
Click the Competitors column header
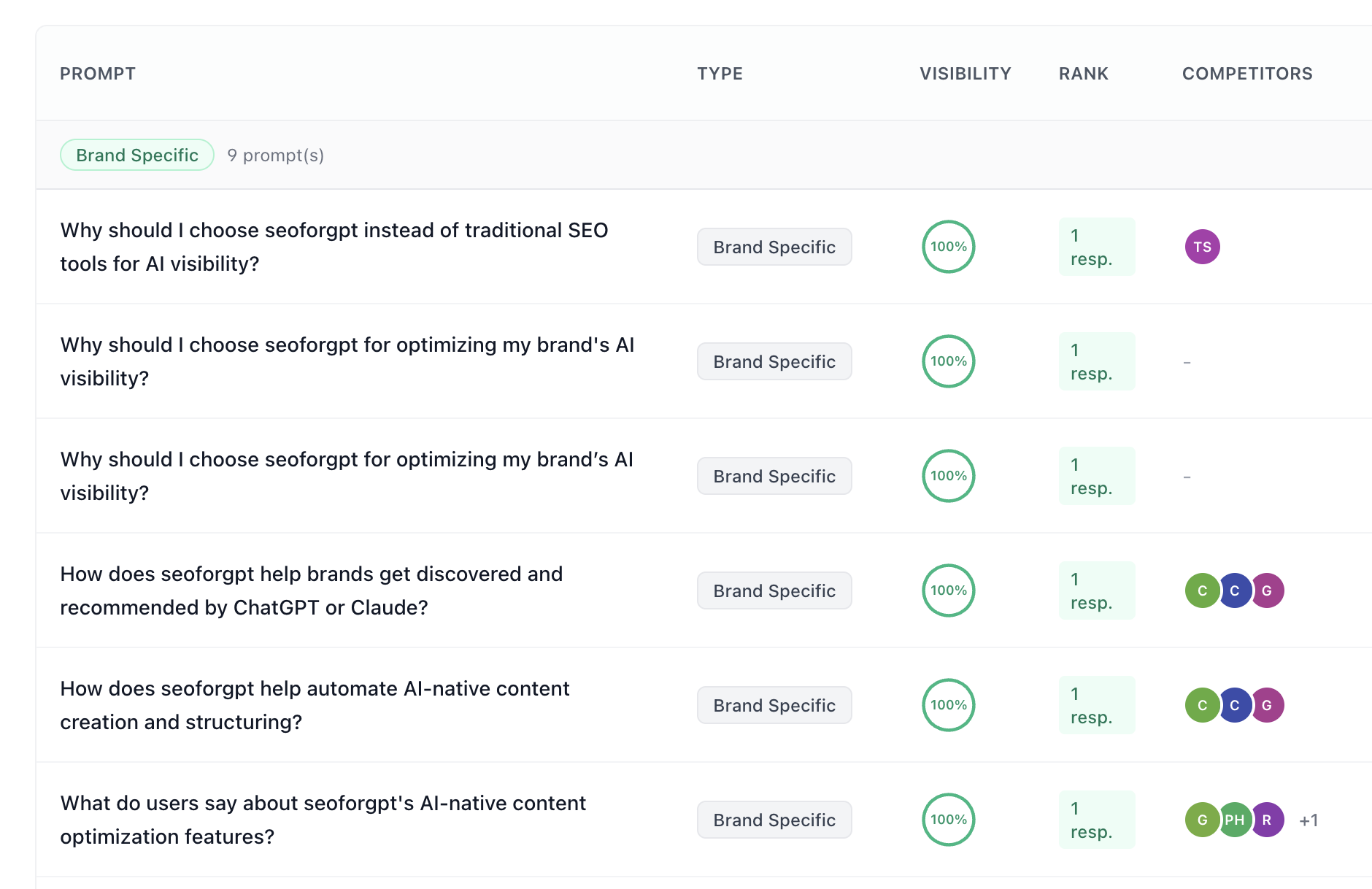(1246, 74)
